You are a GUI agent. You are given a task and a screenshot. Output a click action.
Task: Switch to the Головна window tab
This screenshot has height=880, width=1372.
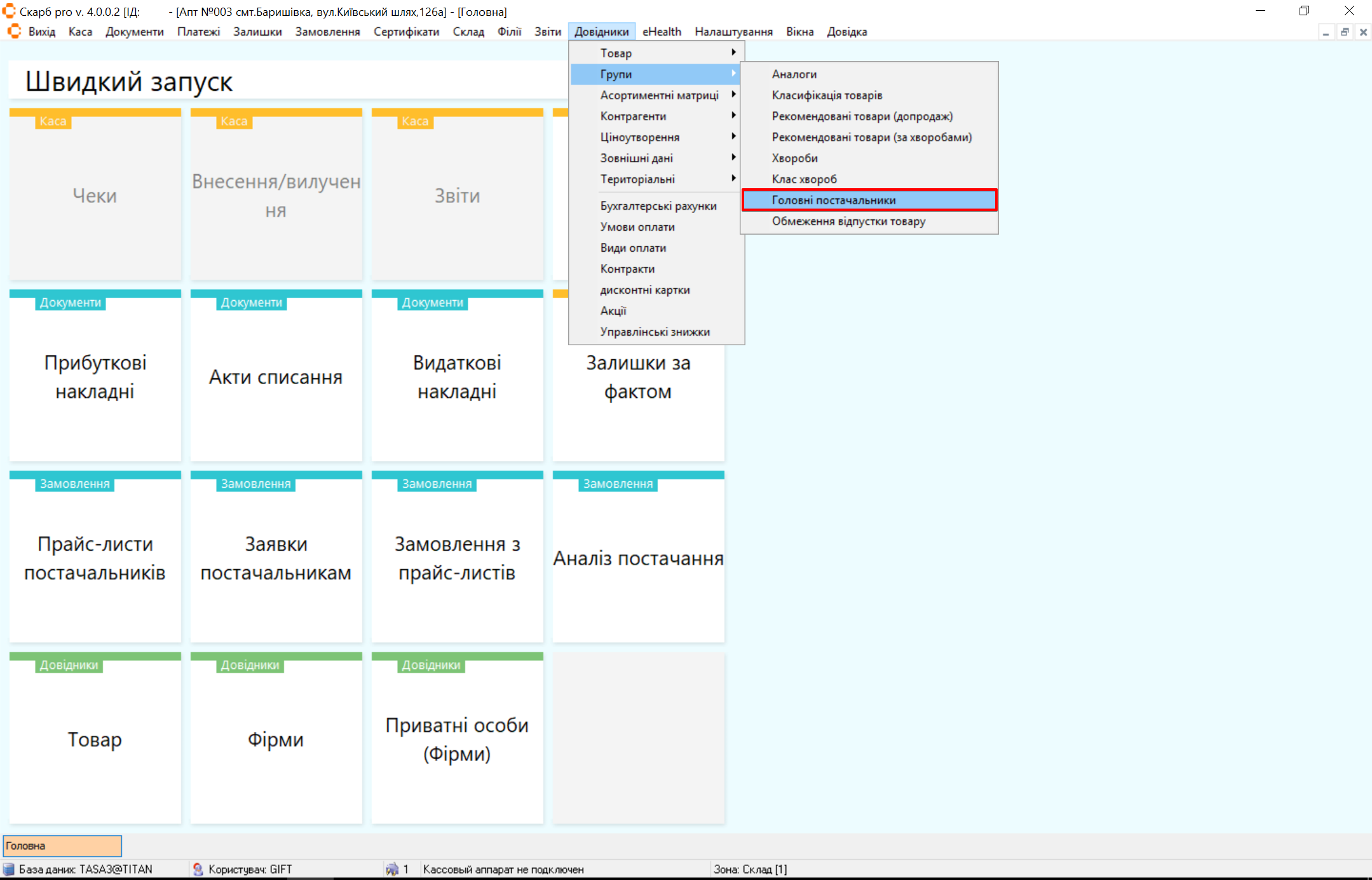pyautogui.click(x=62, y=845)
